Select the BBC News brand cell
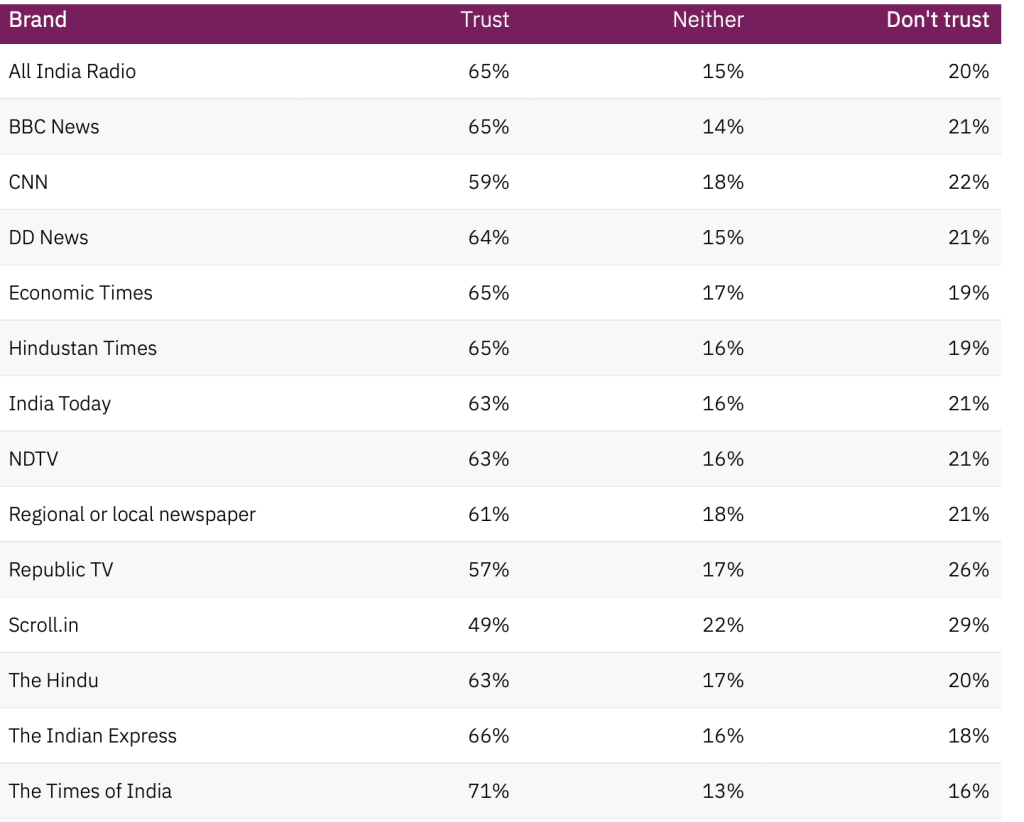Viewport: 1024px width, 822px height. (54, 127)
